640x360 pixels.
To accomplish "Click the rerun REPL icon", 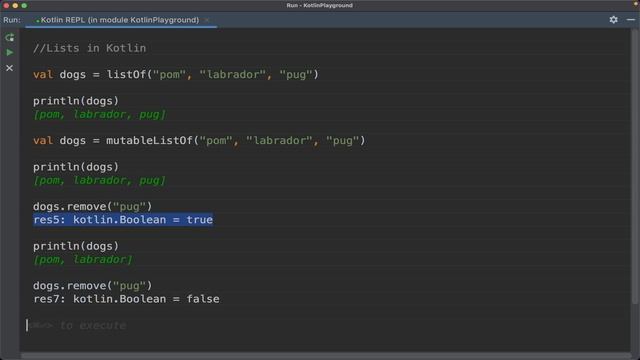I will (x=9, y=38).
